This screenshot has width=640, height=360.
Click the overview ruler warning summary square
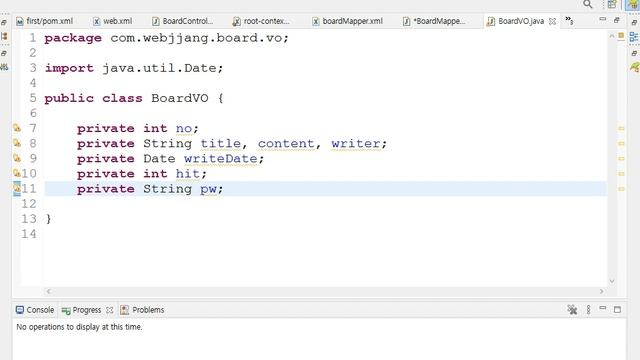point(621,36)
